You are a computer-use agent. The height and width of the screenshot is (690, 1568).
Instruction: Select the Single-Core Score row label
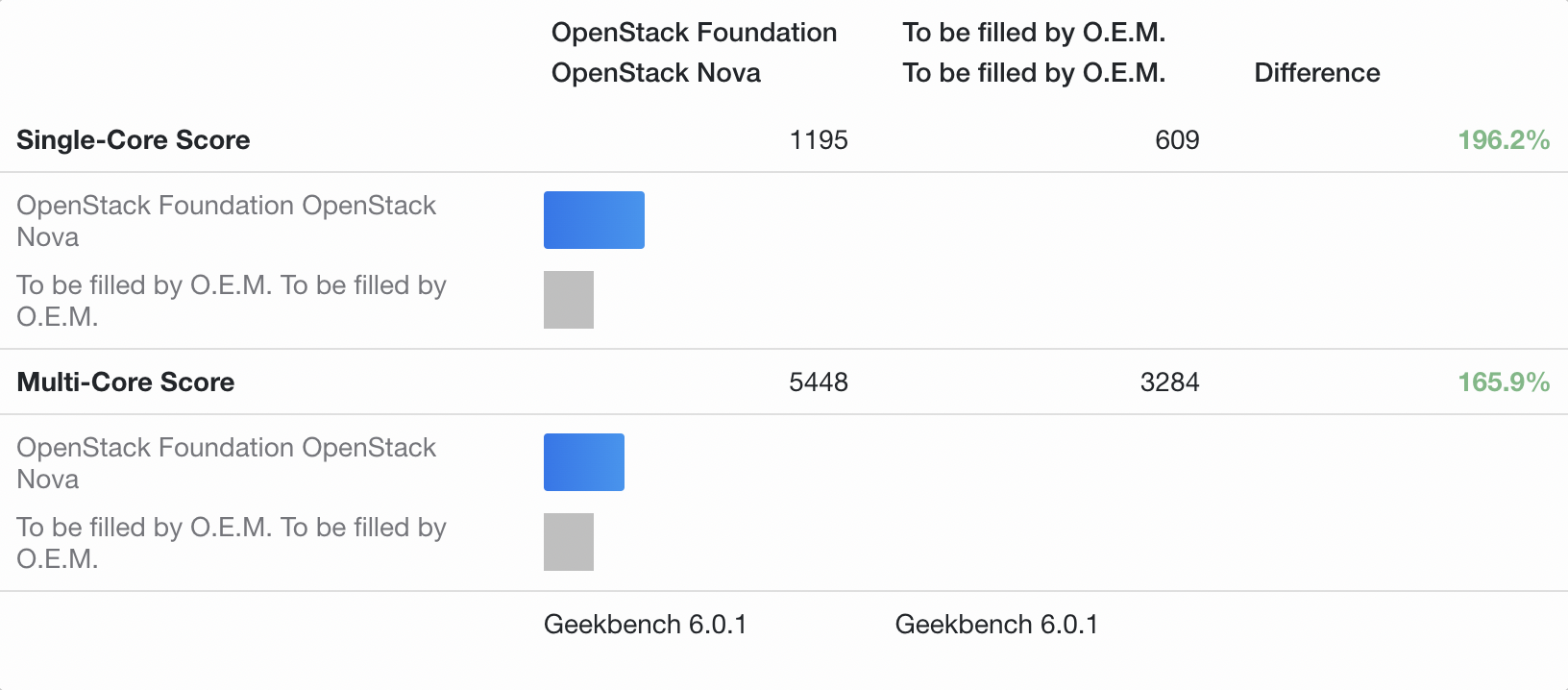pos(134,140)
